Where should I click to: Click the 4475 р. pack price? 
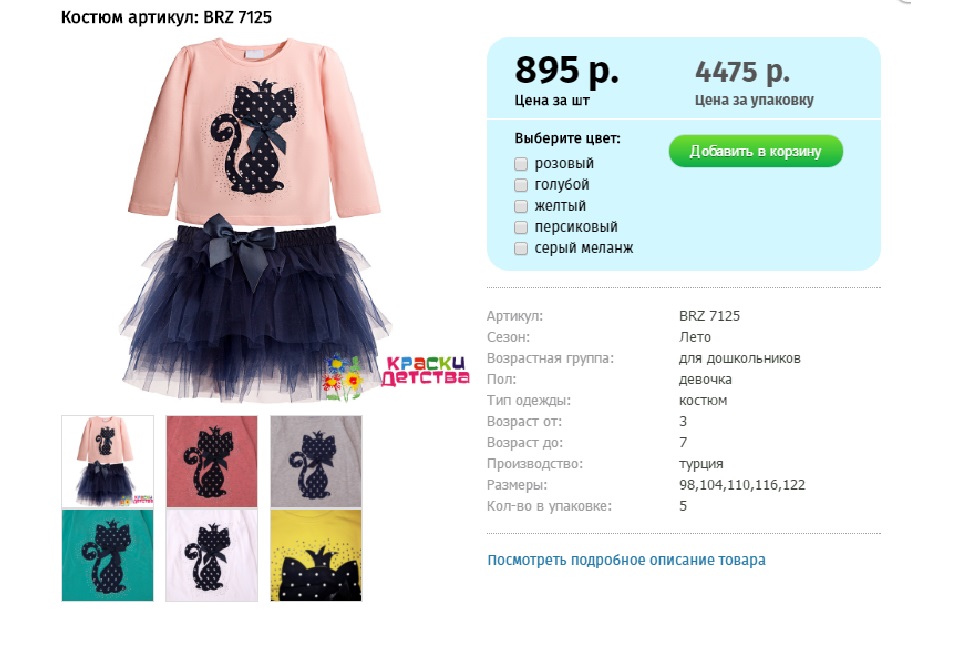742,72
